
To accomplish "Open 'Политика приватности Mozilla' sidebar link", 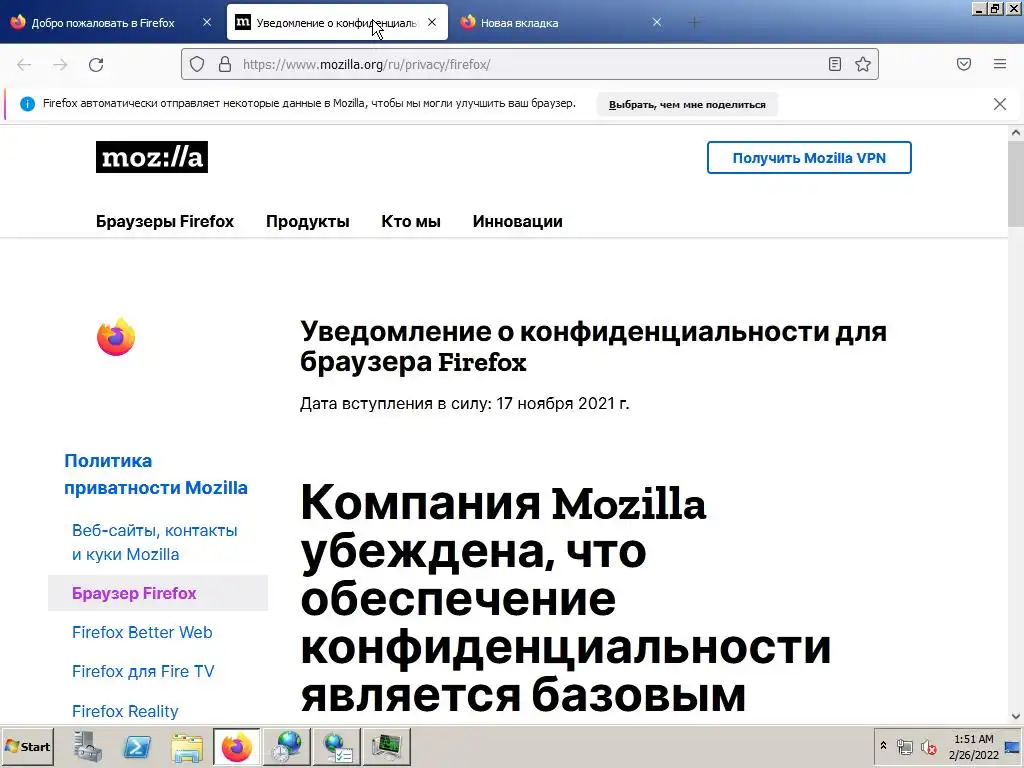I will tap(155, 474).
